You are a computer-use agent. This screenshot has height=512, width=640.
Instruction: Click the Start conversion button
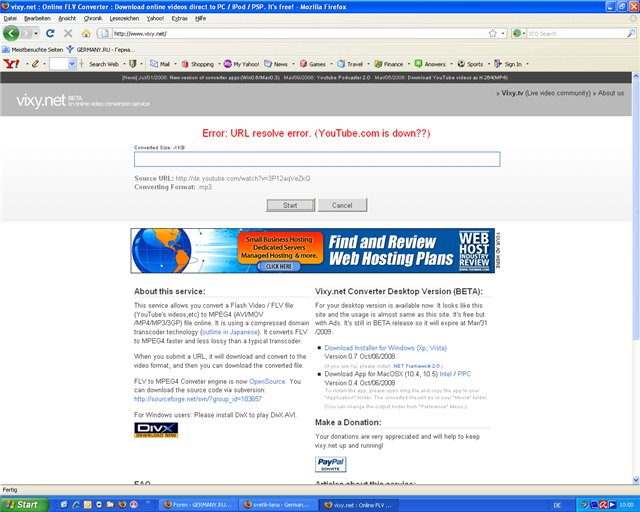290,205
